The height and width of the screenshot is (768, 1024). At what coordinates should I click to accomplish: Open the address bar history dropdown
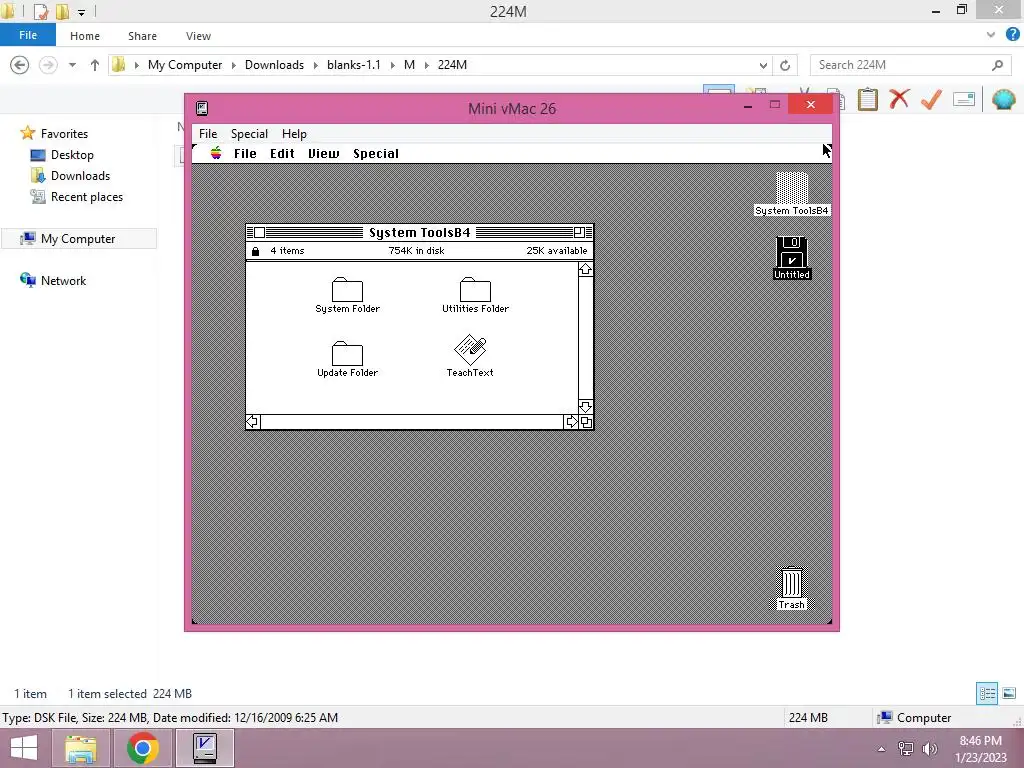pyautogui.click(x=763, y=65)
